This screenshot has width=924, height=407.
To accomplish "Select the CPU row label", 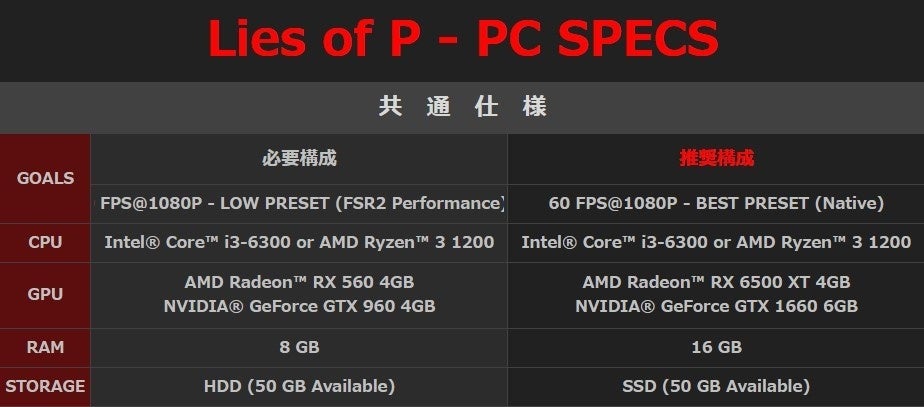I will click(45, 241).
